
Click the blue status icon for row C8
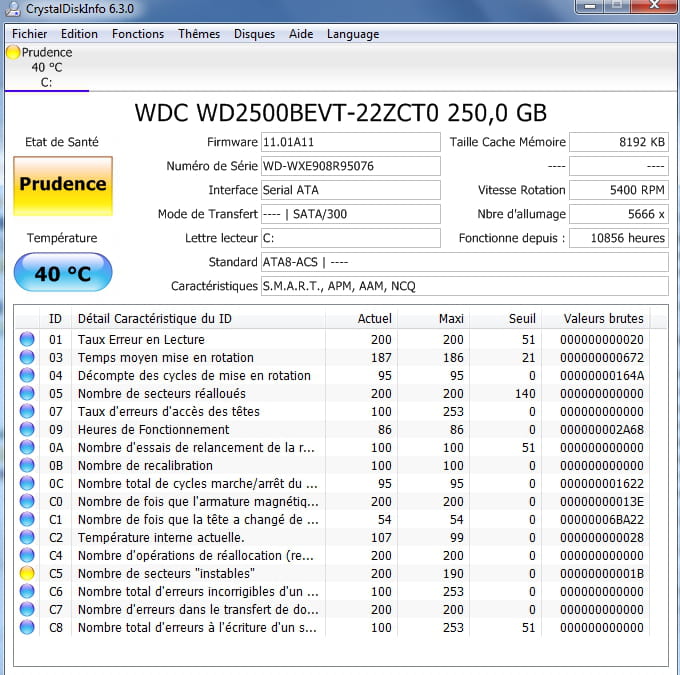[x=26, y=627]
